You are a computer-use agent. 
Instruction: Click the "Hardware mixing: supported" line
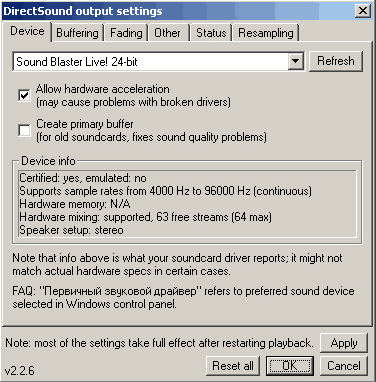point(145,217)
